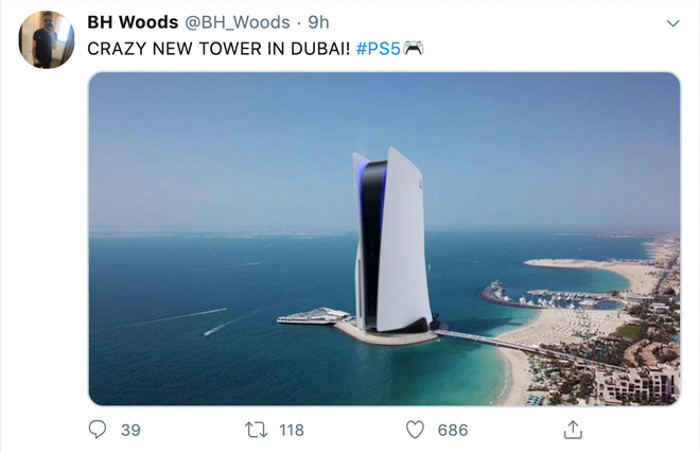This screenshot has width=700, height=453.
Task: Click the 39 replies count
Action: (x=131, y=430)
